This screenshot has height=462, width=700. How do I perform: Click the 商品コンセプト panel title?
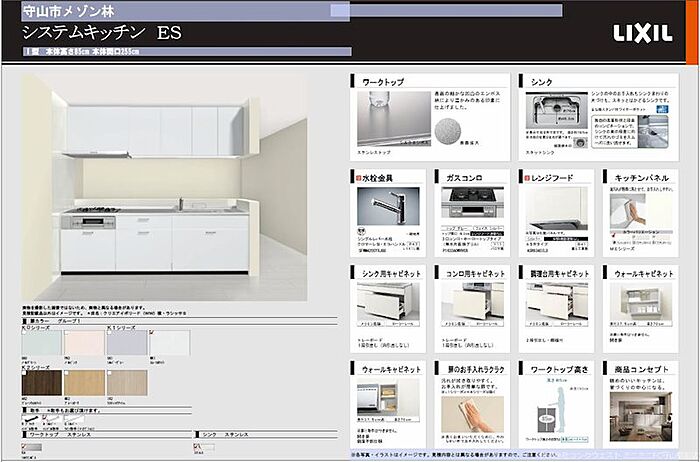coord(641,369)
